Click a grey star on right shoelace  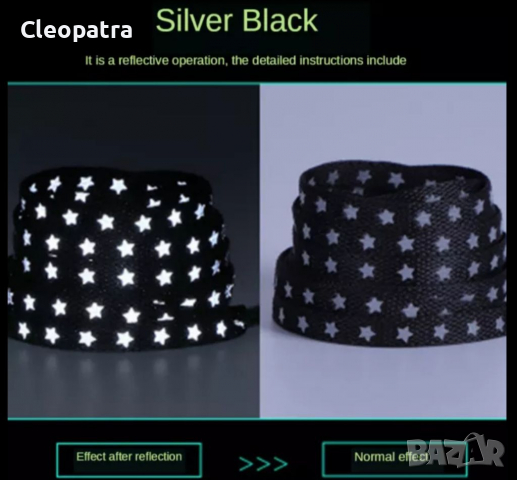coord(368,241)
